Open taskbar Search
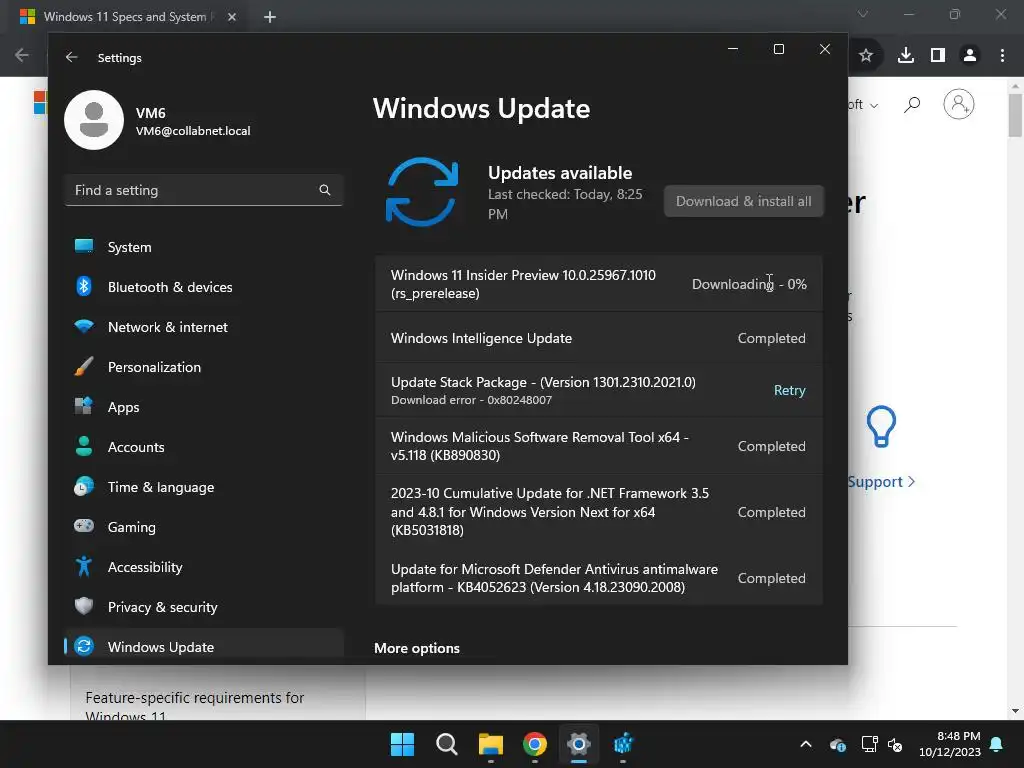1024x768 pixels. [447, 744]
